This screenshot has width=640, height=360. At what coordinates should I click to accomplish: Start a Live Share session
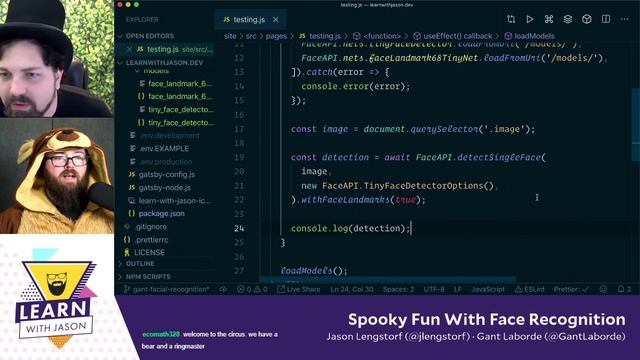tap(299, 289)
